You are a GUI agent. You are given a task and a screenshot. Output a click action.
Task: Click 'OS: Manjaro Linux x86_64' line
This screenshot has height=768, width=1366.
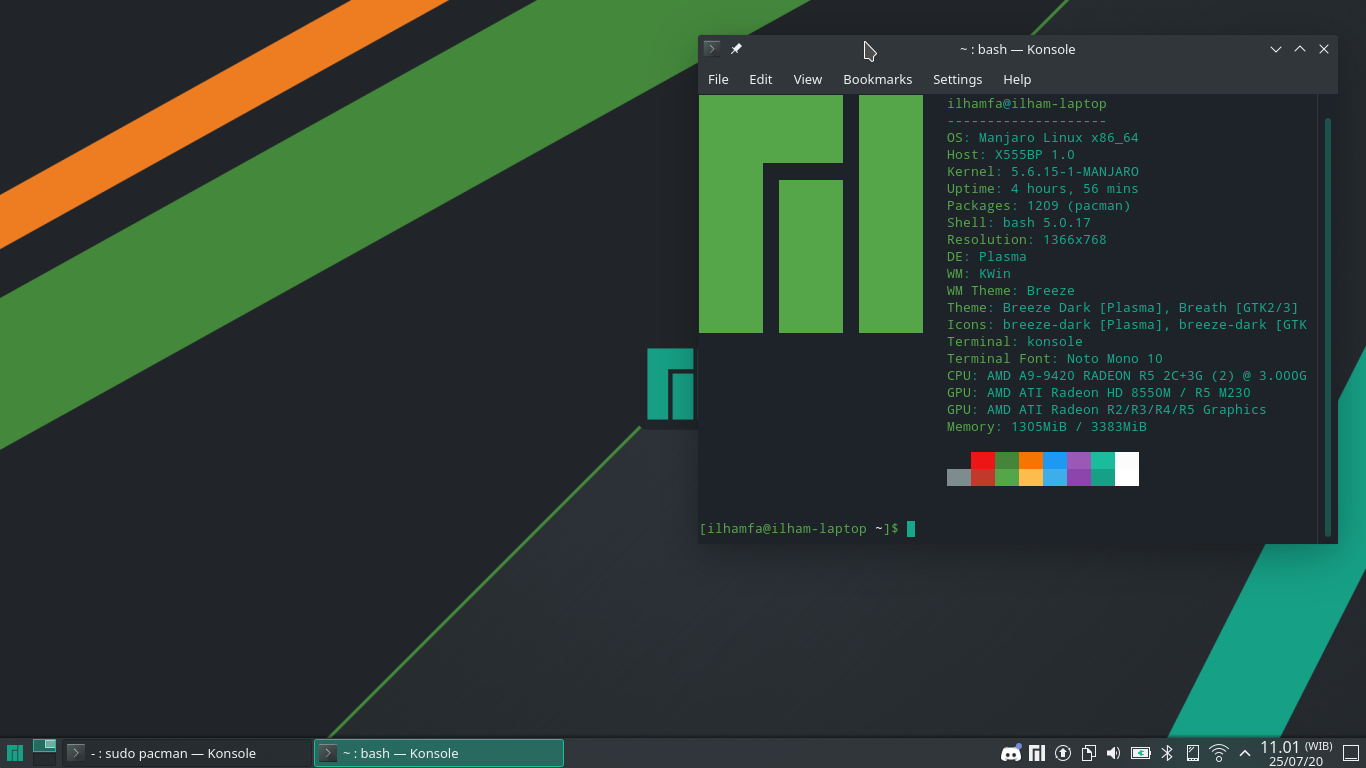point(1043,137)
